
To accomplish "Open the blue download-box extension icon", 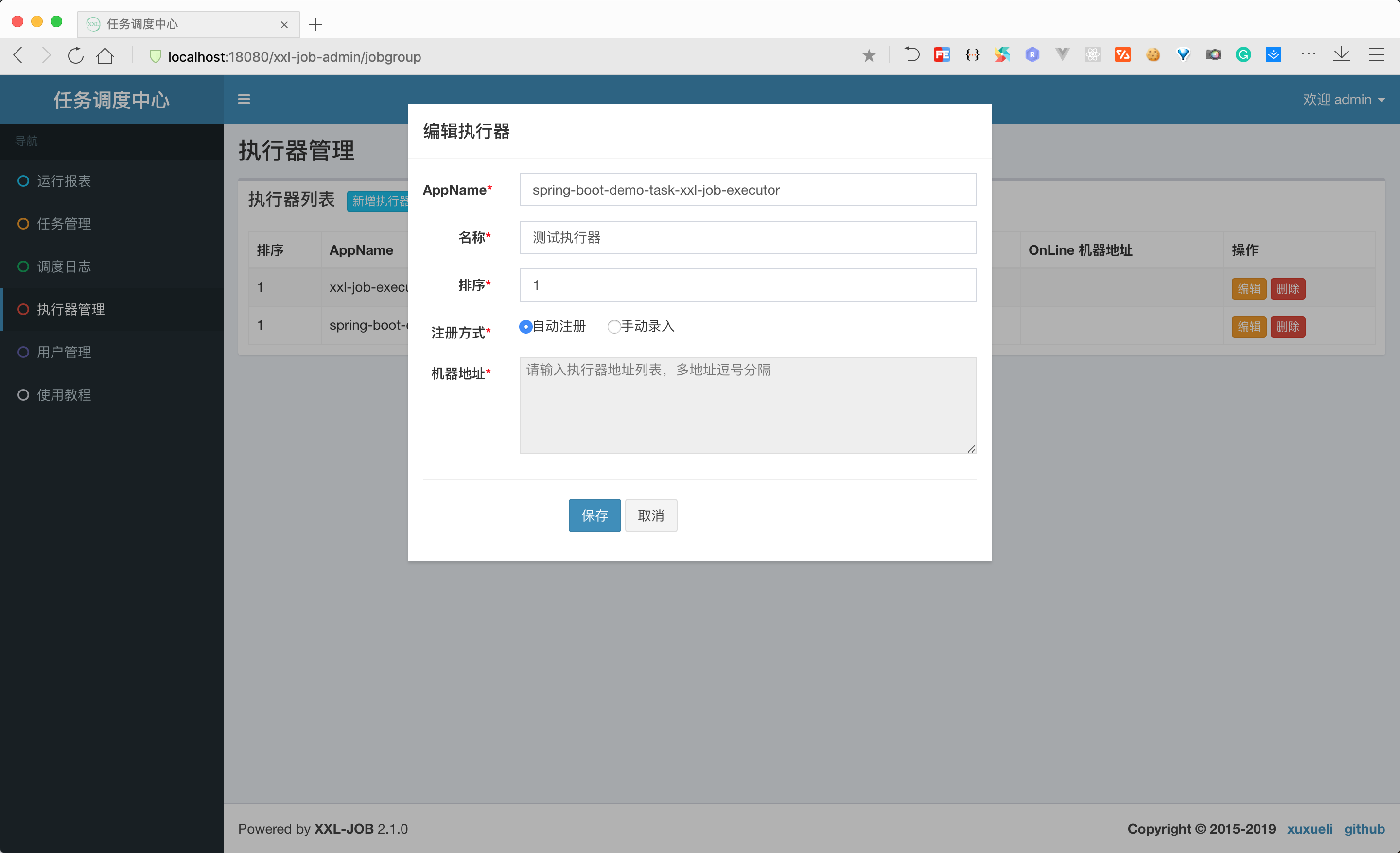I will click(x=1273, y=54).
